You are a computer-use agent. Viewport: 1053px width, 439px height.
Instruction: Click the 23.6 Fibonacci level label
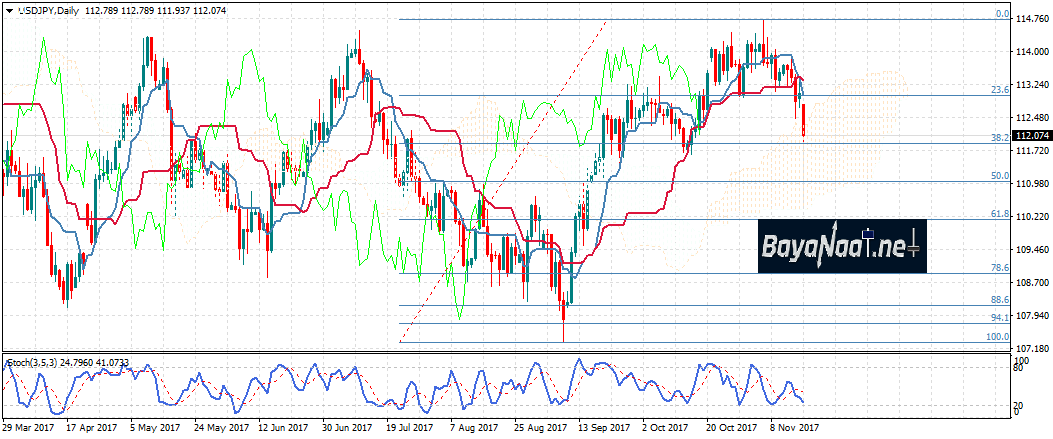click(997, 90)
